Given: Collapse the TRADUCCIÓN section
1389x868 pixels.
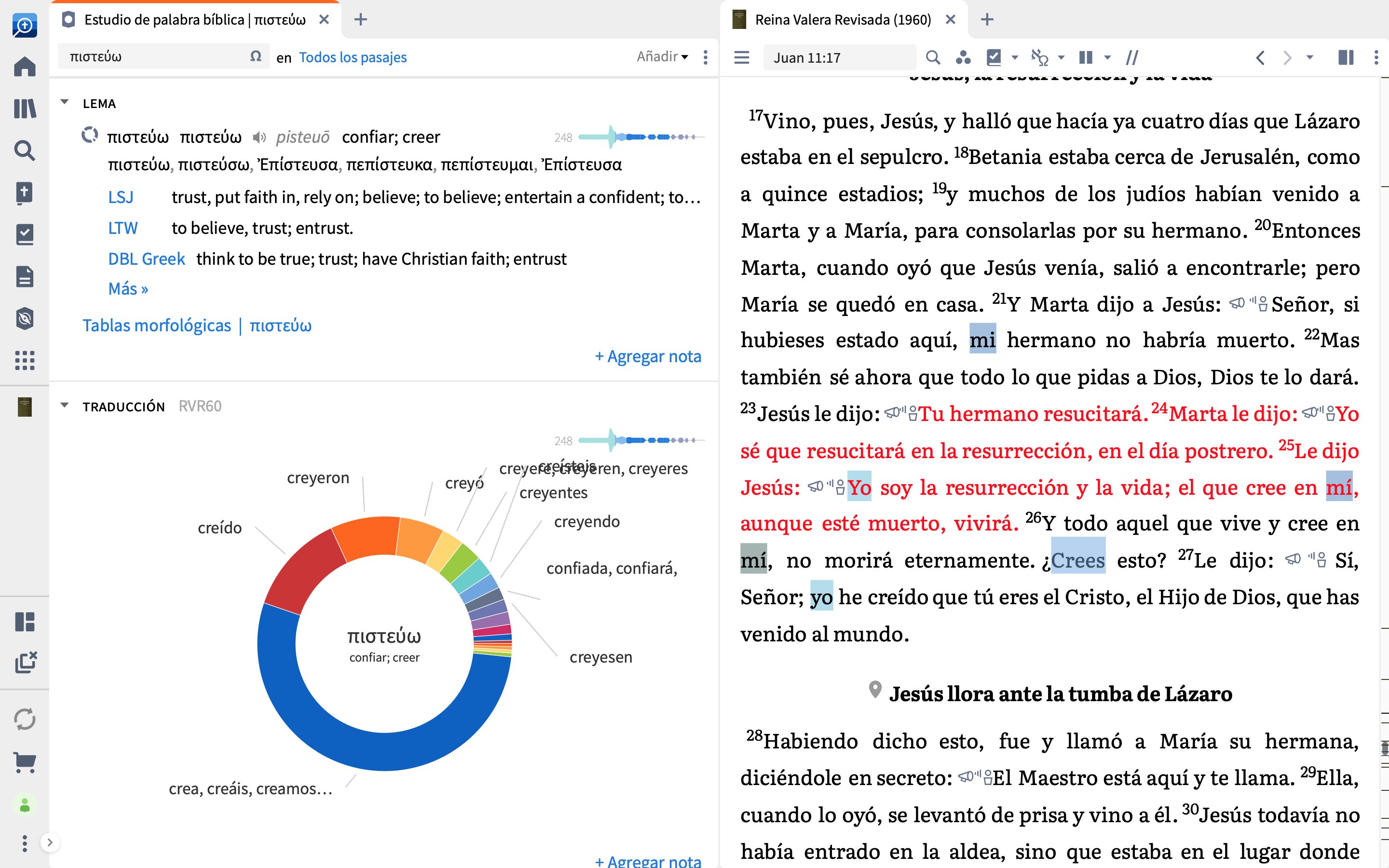Looking at the screenshot, I should tap(65, 406).
